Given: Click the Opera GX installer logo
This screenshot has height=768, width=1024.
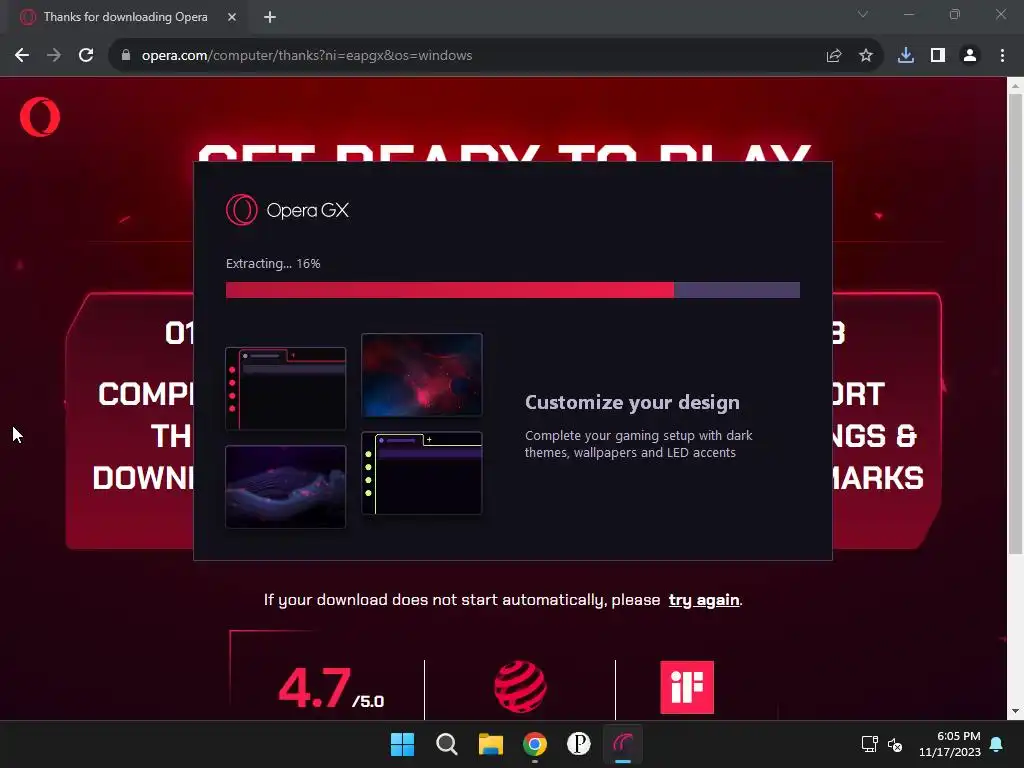Looking at the screenshot, I should pos(287,210).
